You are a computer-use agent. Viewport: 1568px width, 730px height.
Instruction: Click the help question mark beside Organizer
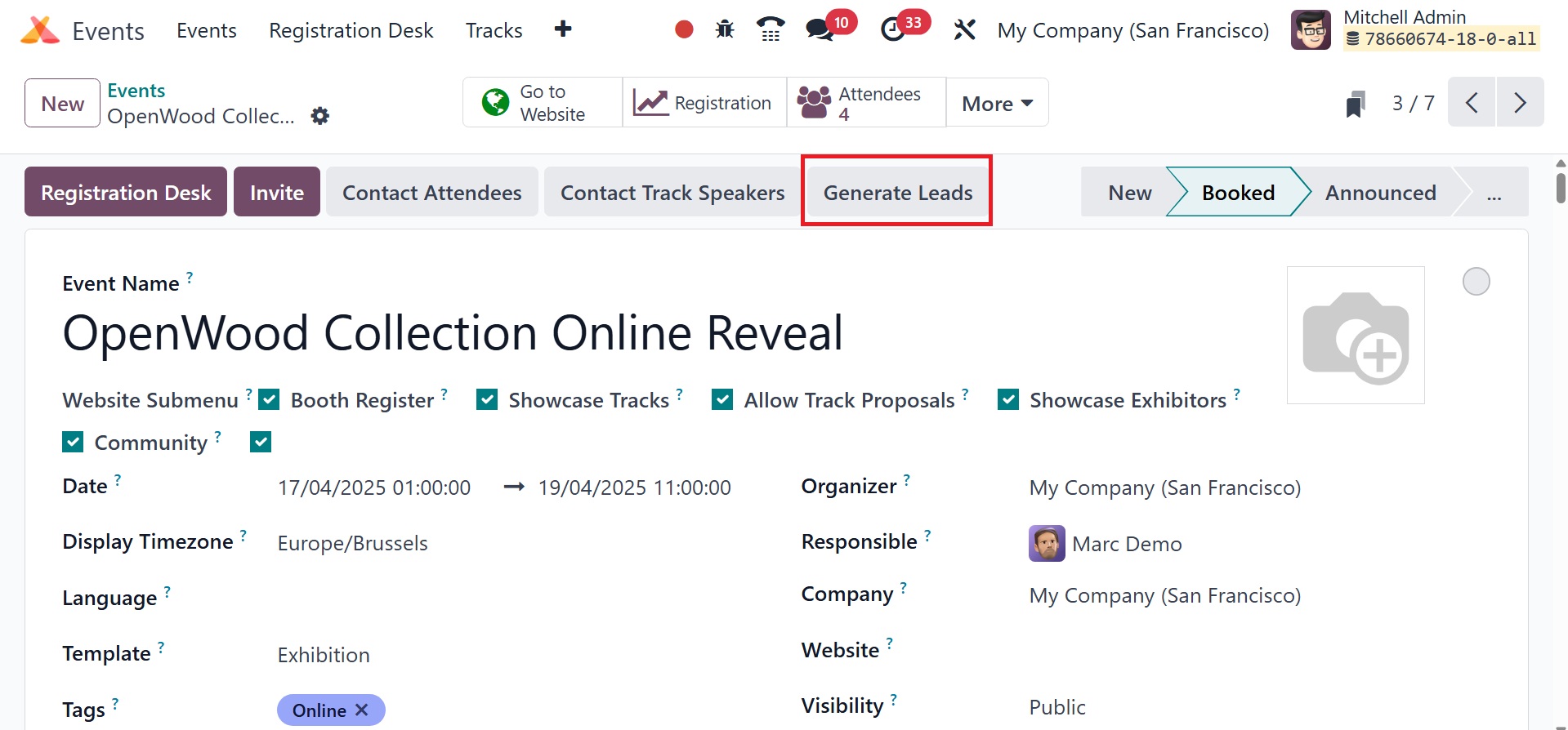coord(907,480)
